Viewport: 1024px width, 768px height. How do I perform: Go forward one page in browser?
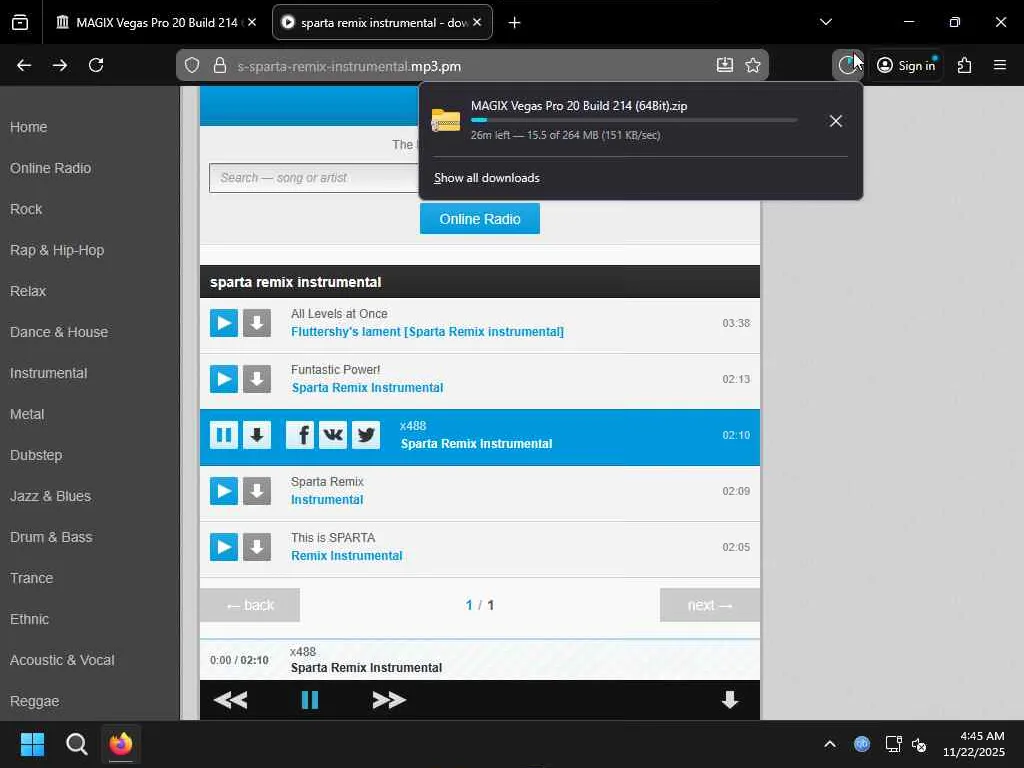[x=60, y=65]
